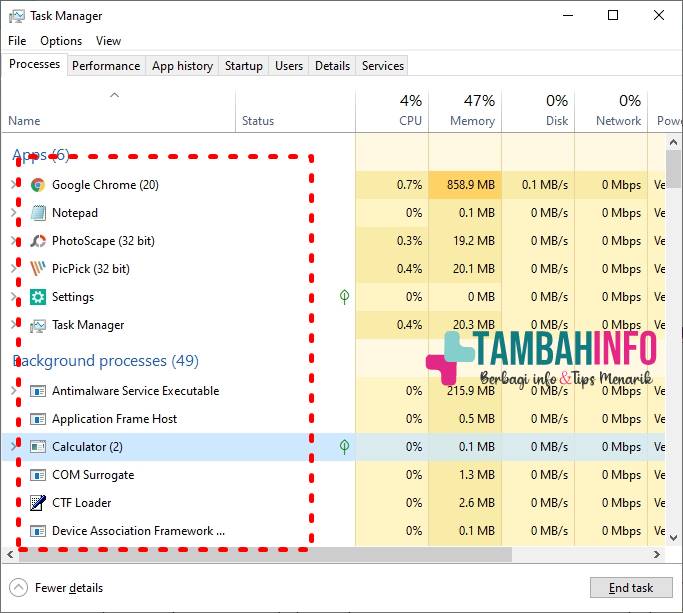Click the suspended leaf icon for Calculator
Image resolution: width=683 pixels, height=613 pixels.
[345, 447]
